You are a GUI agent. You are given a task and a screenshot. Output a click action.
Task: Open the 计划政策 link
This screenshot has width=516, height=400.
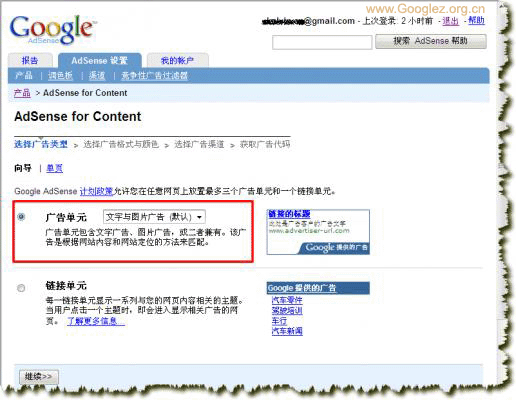click(97, 191)
